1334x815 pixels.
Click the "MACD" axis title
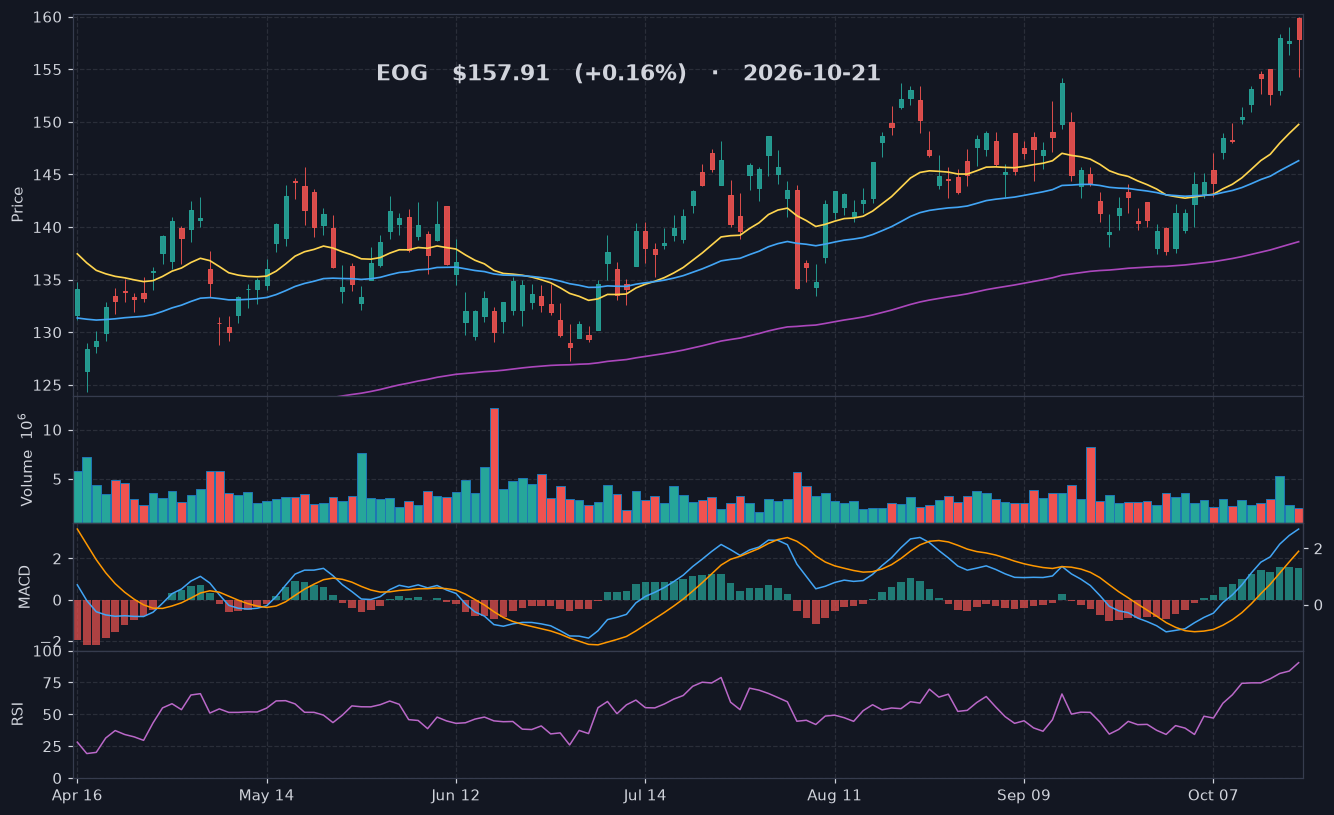click(24, 586)
